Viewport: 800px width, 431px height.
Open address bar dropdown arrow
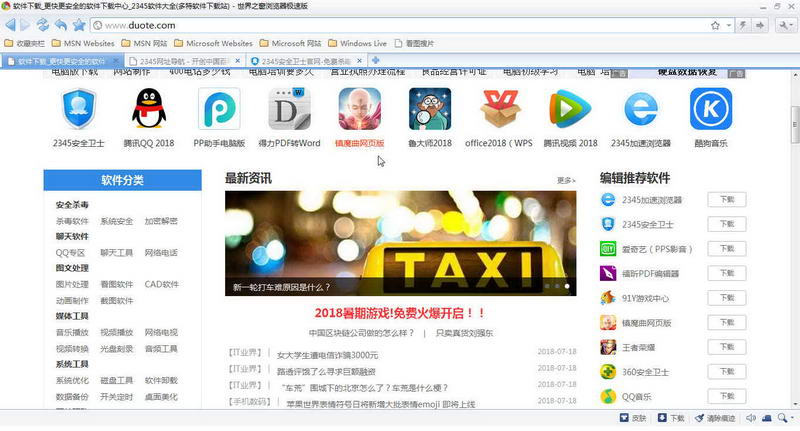pyautogui.click(x=729, y=25)
